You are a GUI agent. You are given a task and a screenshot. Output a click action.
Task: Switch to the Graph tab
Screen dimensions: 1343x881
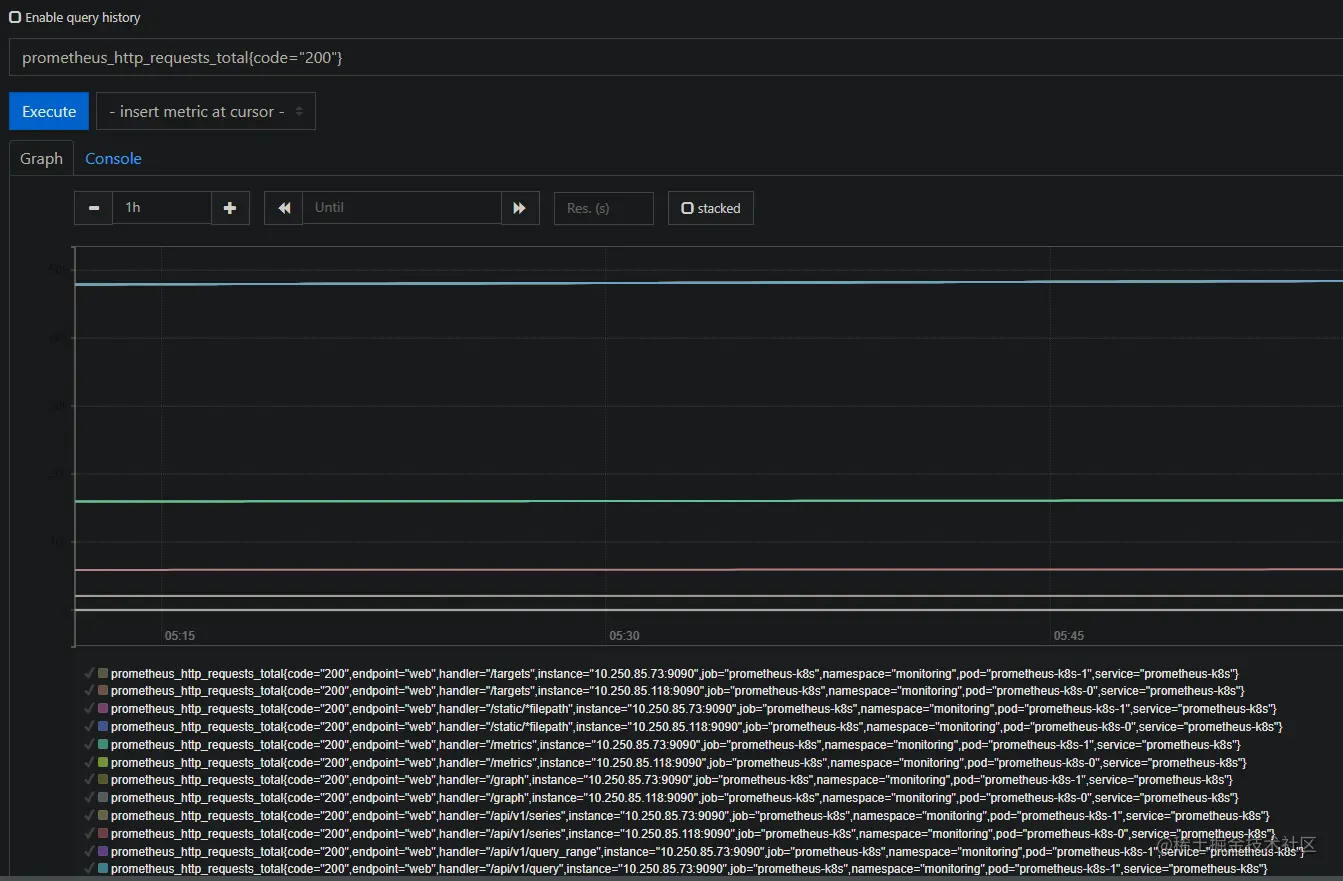(x=41, y=158)
